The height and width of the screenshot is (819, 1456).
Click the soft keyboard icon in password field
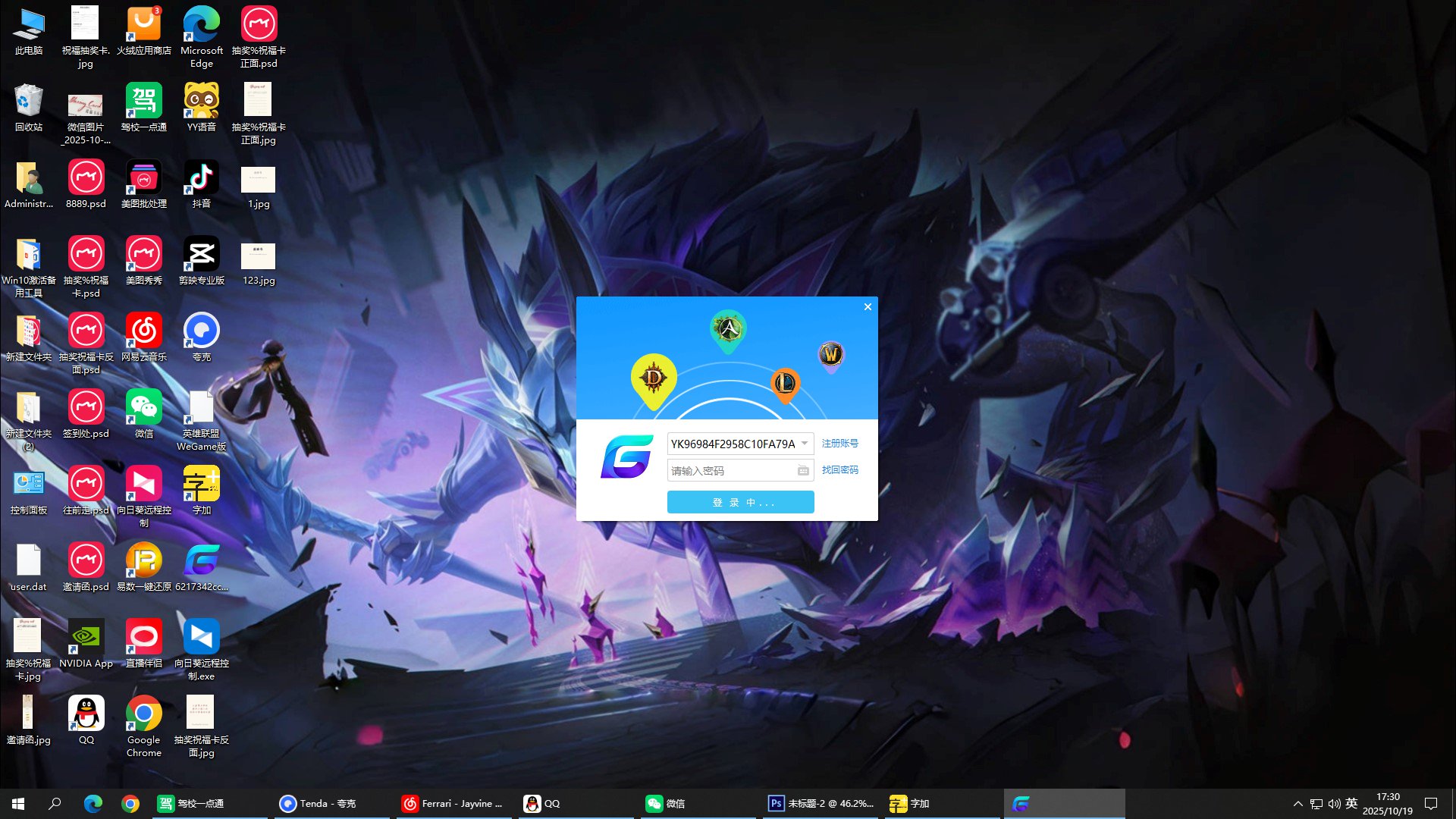pos(803,471)
